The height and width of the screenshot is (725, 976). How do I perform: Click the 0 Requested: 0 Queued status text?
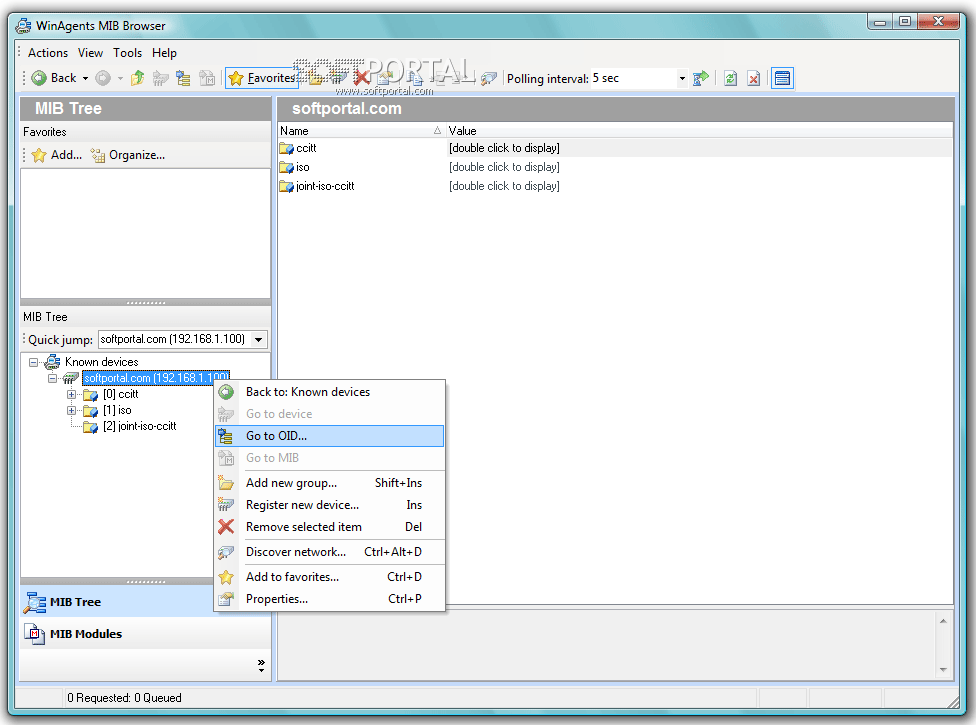tap(124, 698)
